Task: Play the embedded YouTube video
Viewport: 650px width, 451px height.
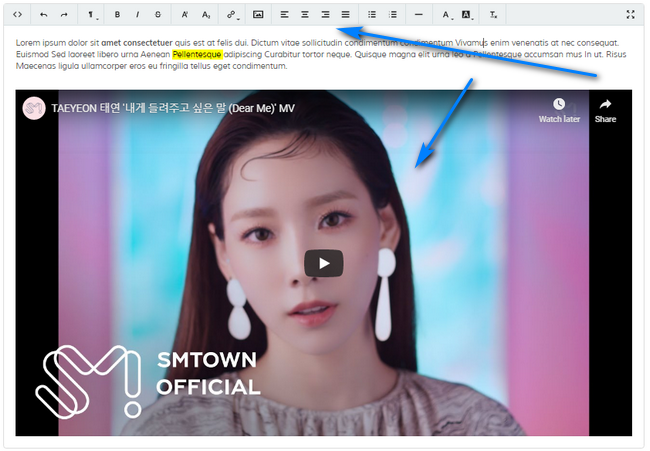Action: 324,263
